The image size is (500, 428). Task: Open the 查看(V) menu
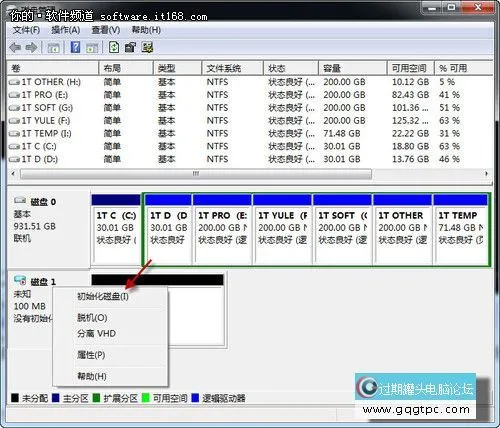pos(106,30)
